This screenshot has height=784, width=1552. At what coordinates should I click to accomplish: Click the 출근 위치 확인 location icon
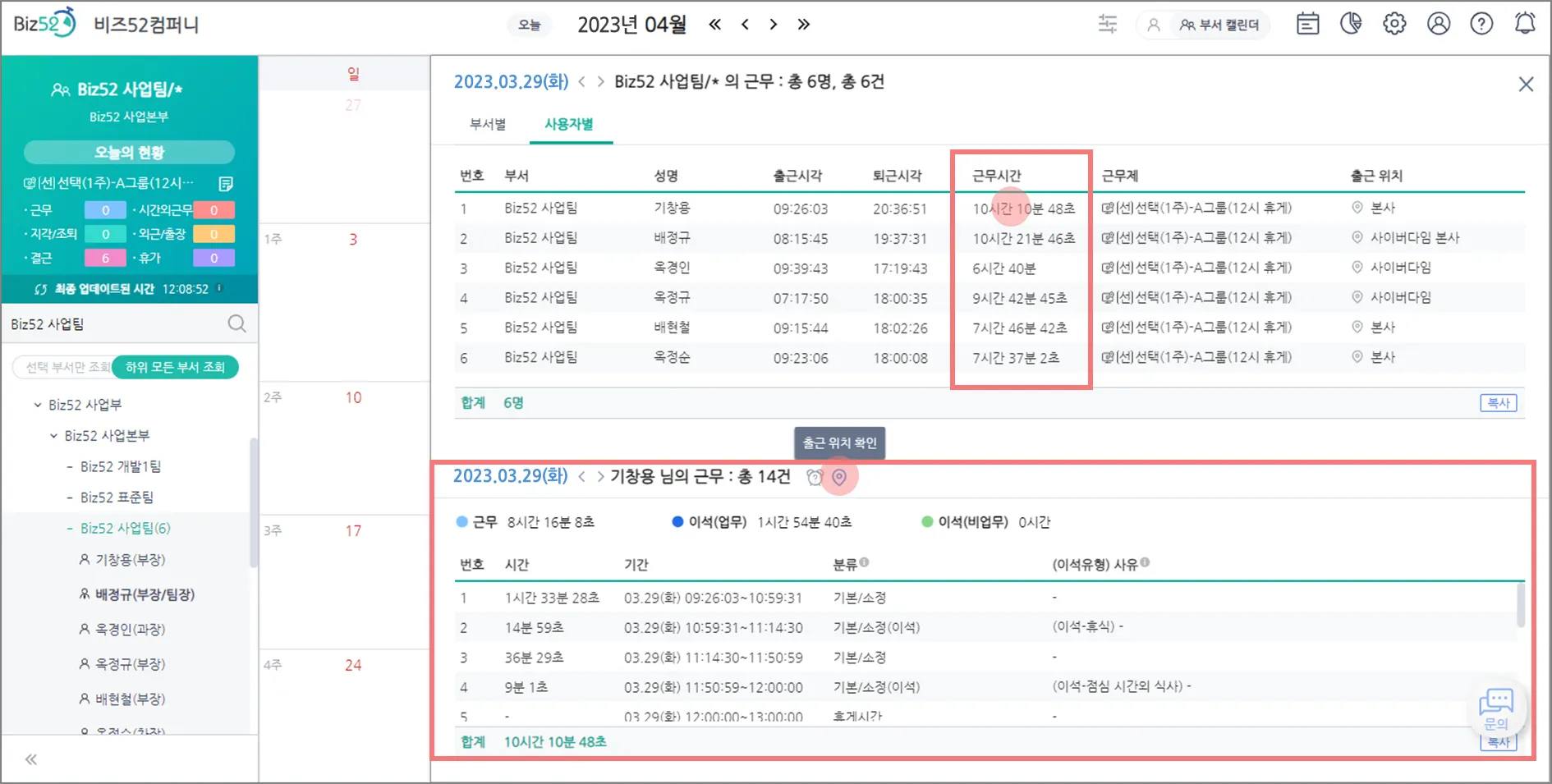coord(839,477)
